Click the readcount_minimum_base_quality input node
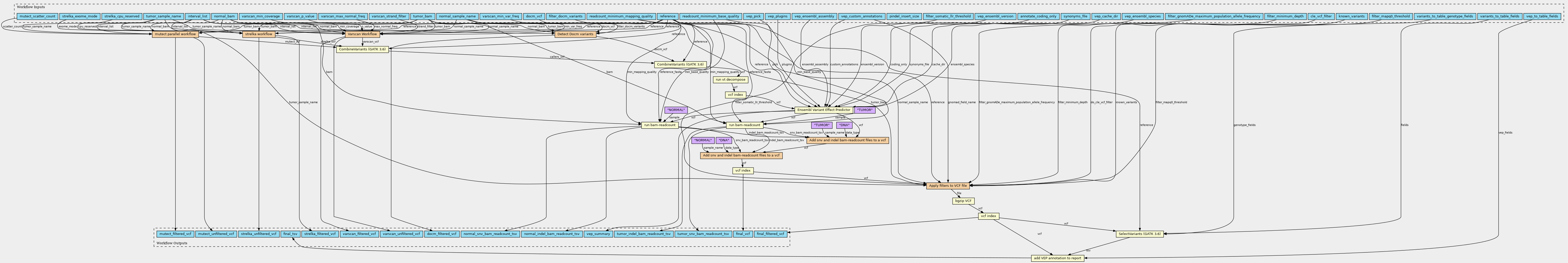1568x263 pixels. click(710, 16)
